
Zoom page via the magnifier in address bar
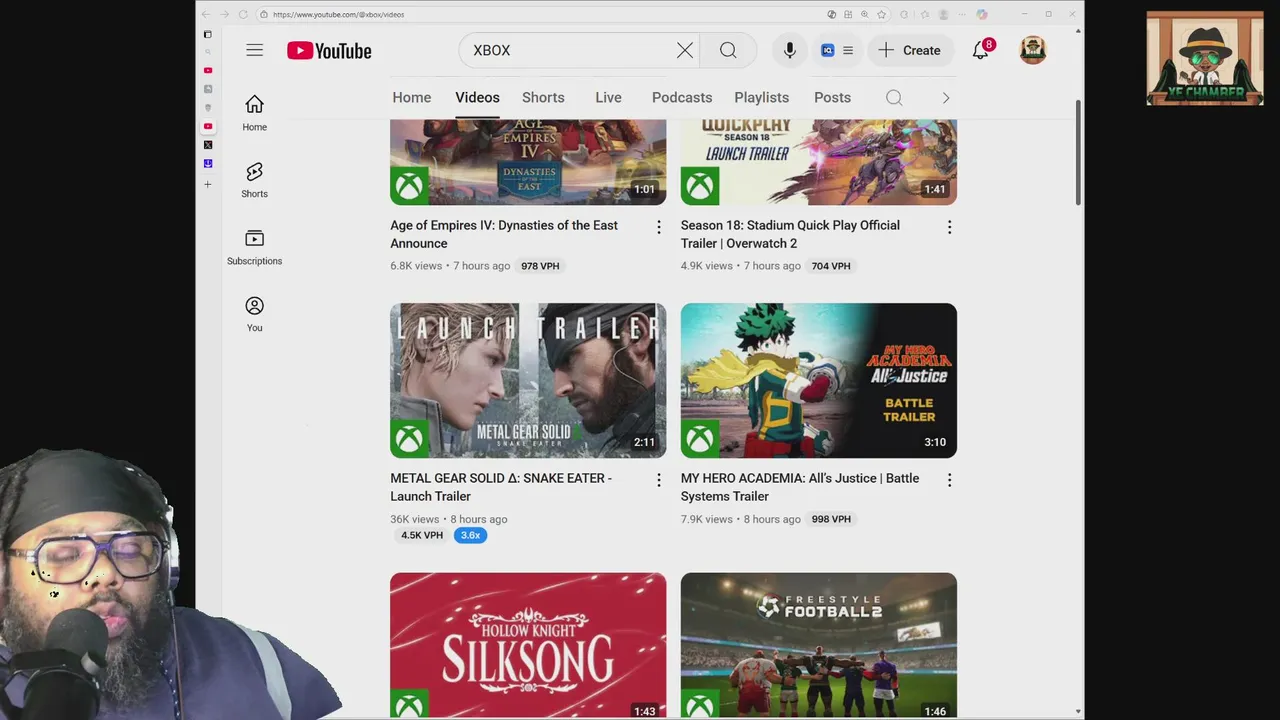tap(864, 14)
